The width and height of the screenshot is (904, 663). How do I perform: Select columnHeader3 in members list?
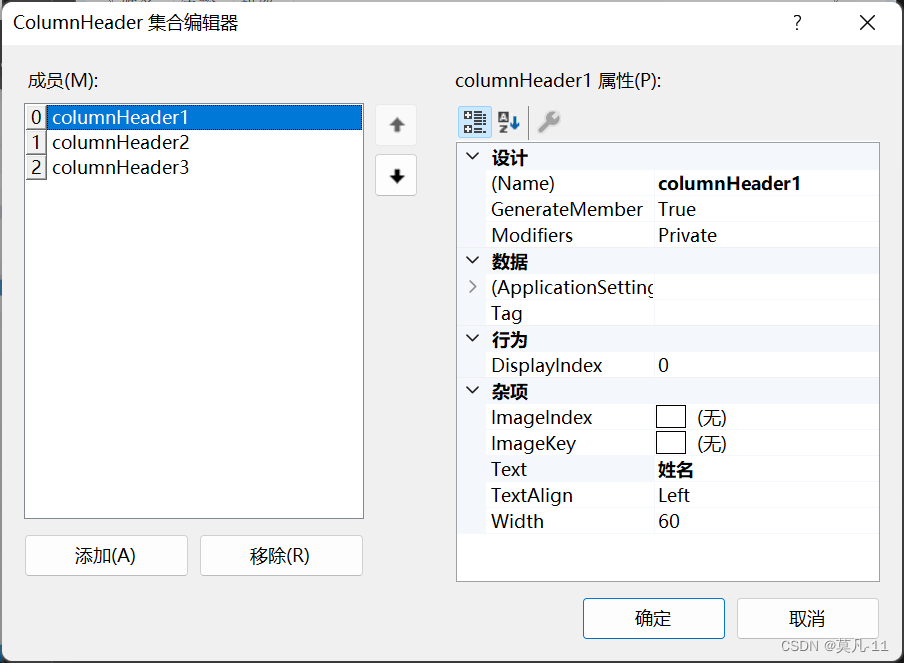pos(205,168)
